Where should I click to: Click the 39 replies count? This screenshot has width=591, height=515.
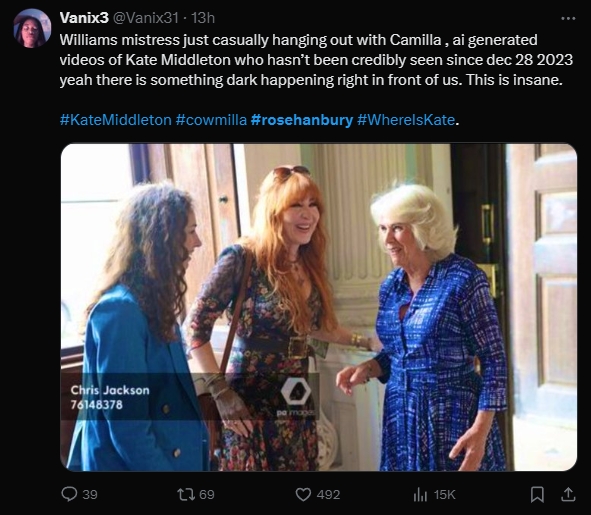tap(90, 494)
